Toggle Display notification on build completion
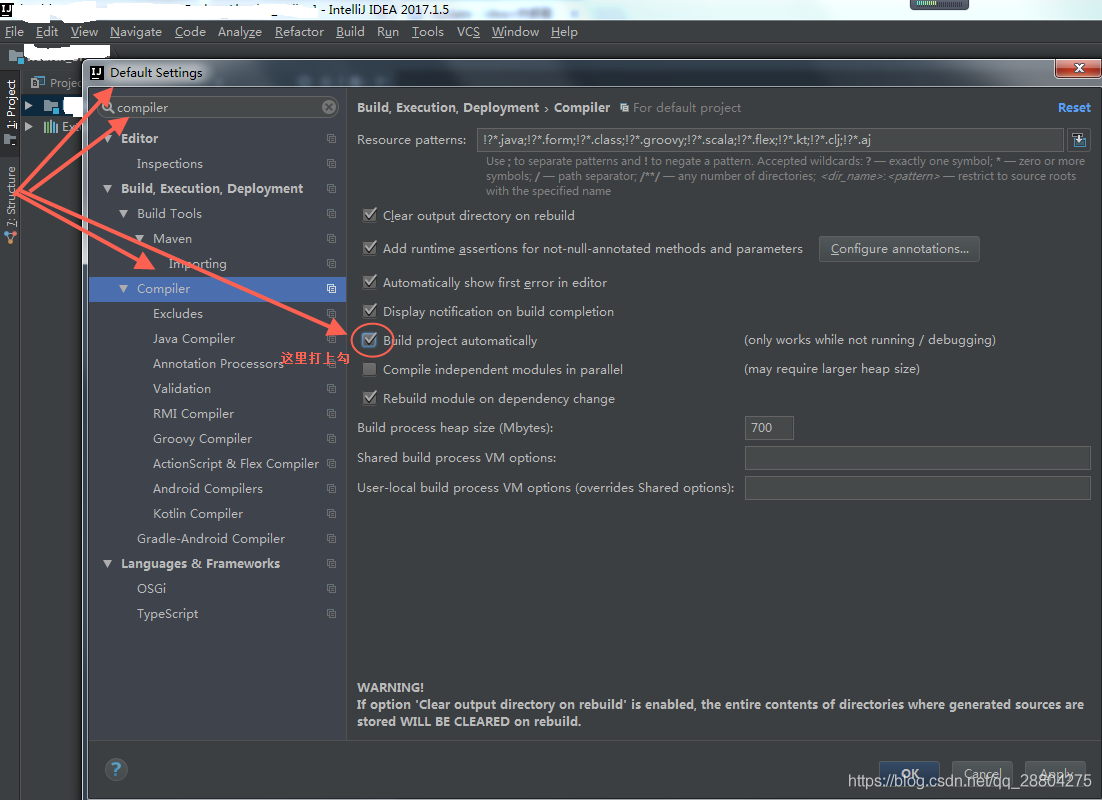Screen dimensions: 1102x800 click(370, 311)
